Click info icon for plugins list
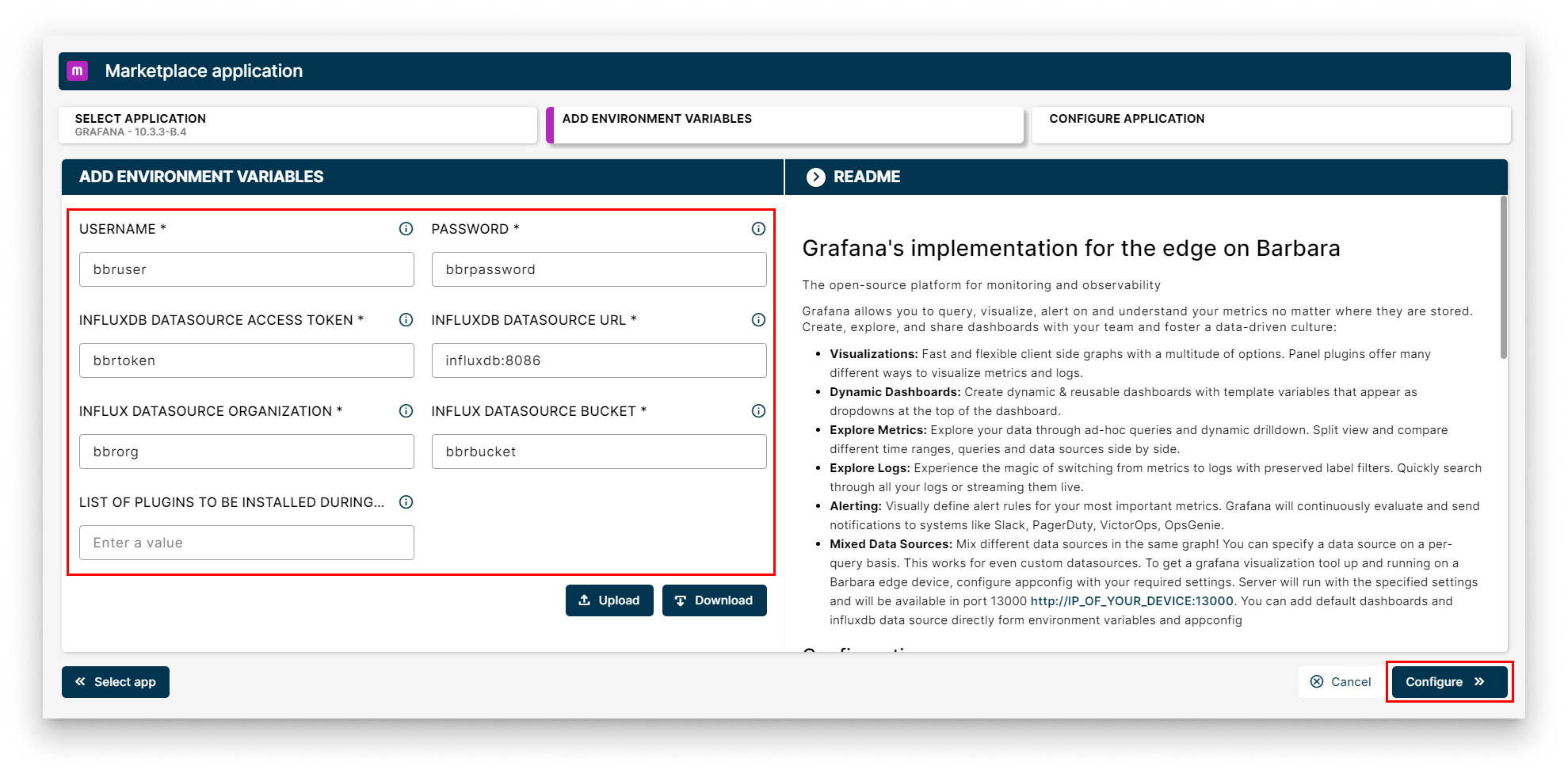 click(x=406, y=502)
